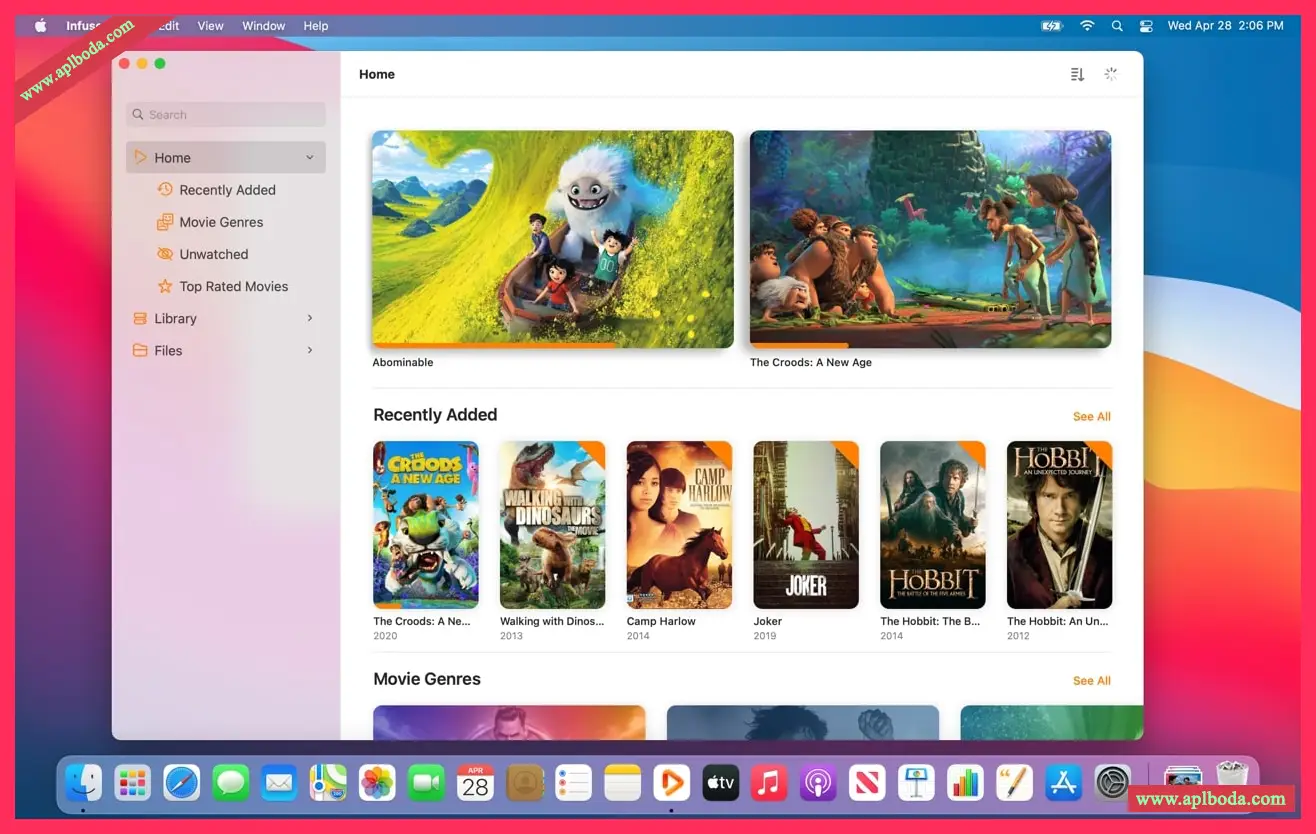Select the Unwatched eye icon in sidebar

coord(165,254)
